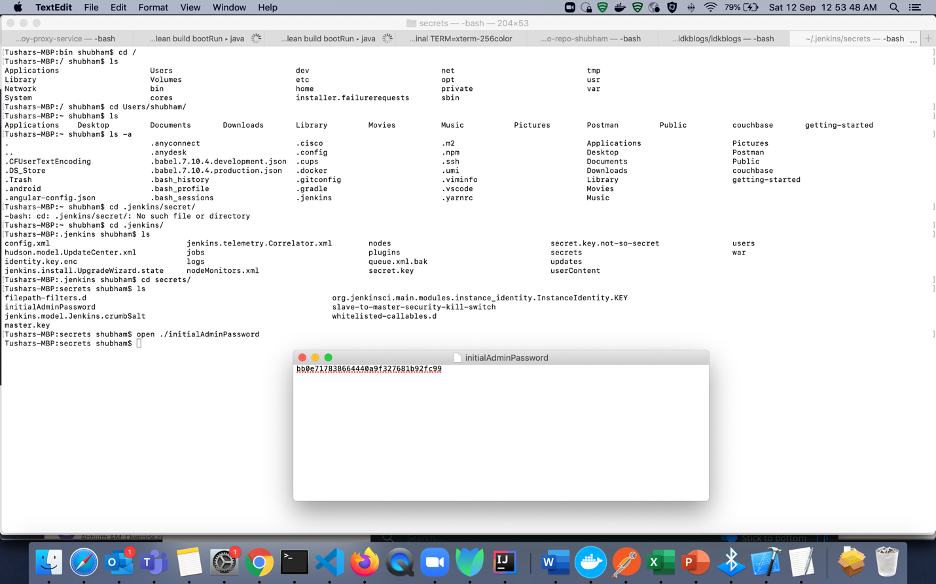Switch to the oy-proxy-service bash tab

point(66,38)
